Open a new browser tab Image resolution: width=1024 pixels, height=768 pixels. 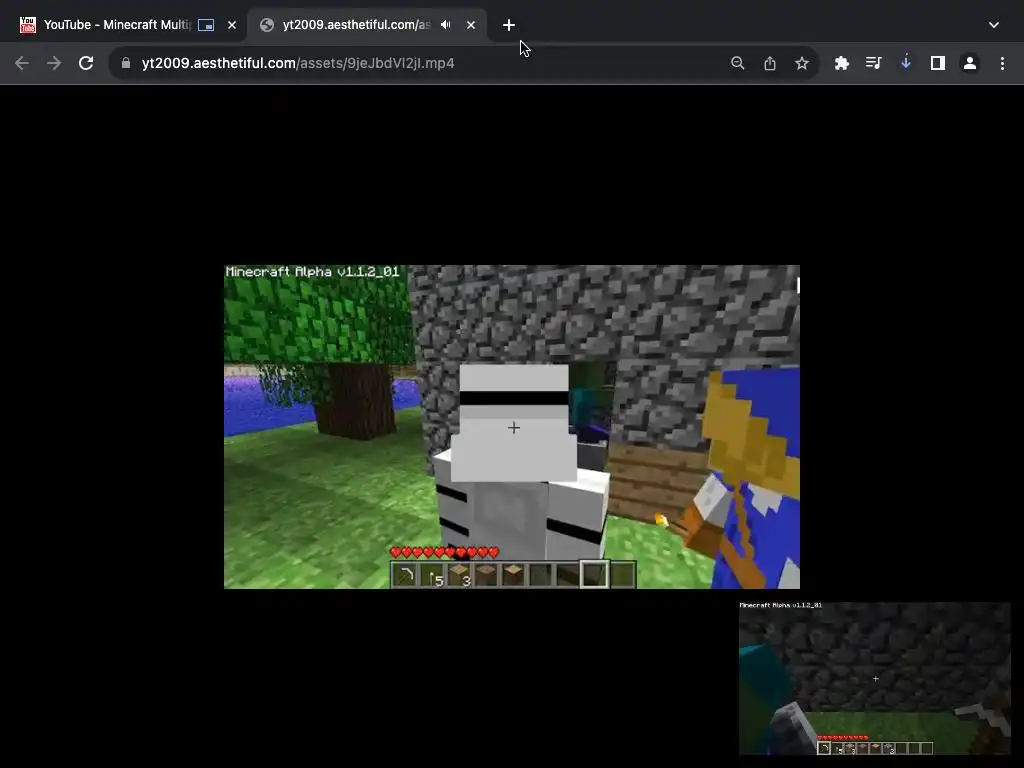[509, 25]
